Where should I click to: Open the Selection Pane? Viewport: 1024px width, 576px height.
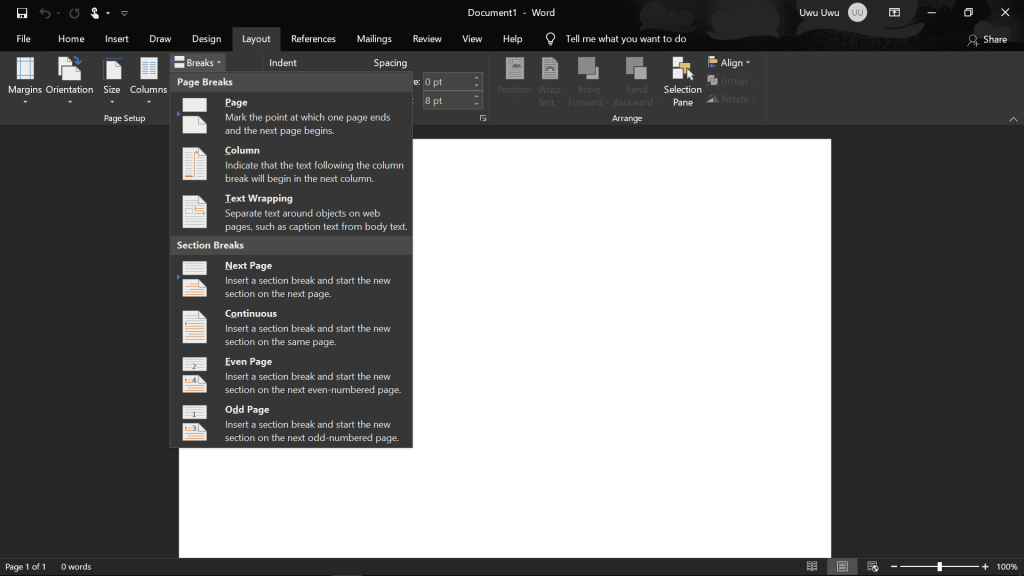(683, 80)
